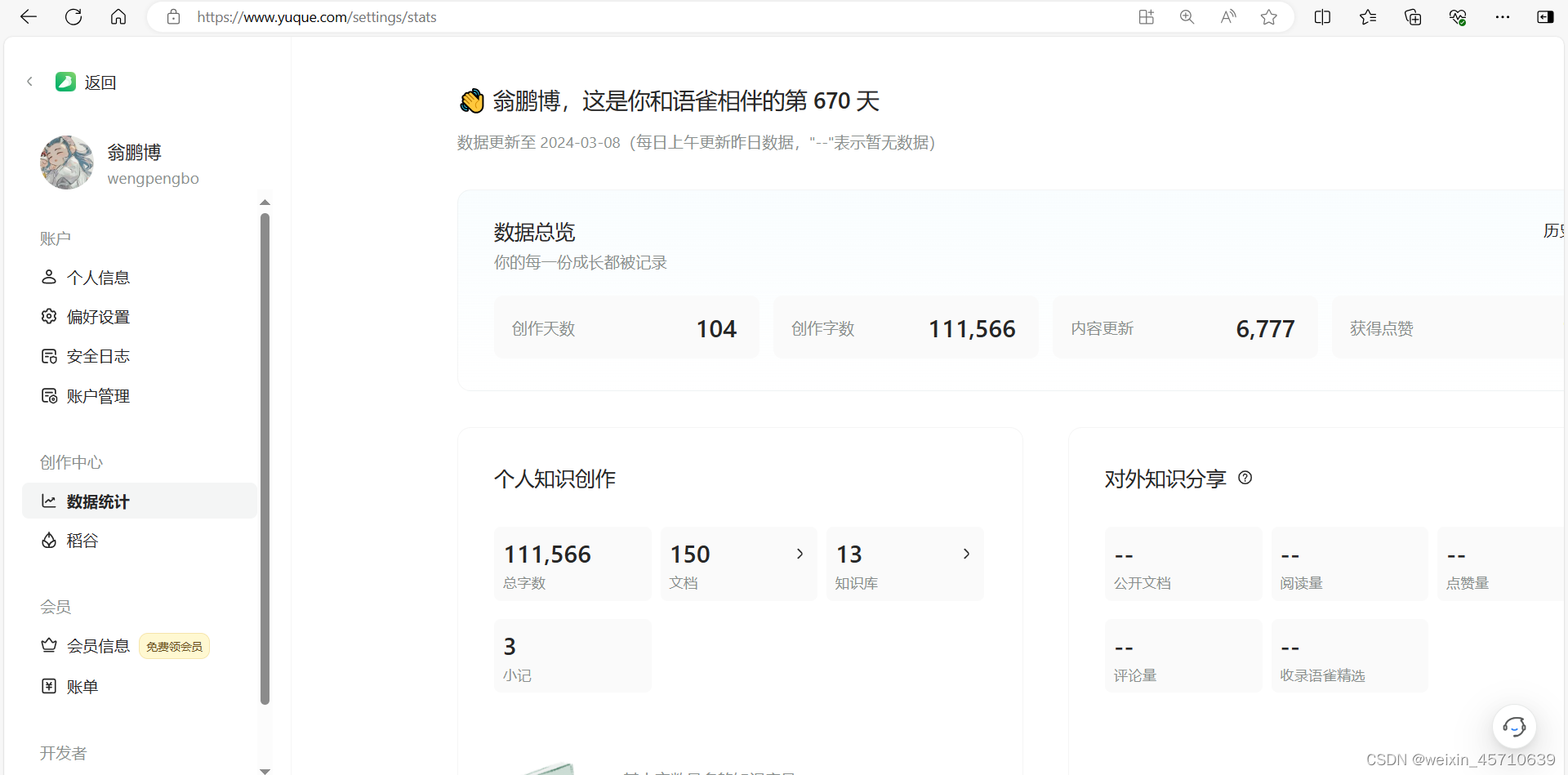
Task: Click the 数据总览 heading
Action: coord(535,232)
